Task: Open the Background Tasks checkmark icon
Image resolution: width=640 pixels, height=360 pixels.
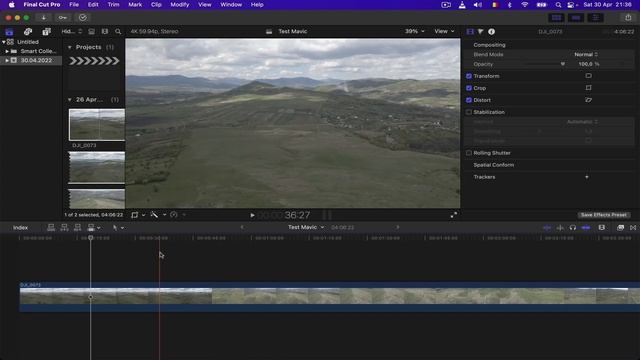Action: coord(82,18)
